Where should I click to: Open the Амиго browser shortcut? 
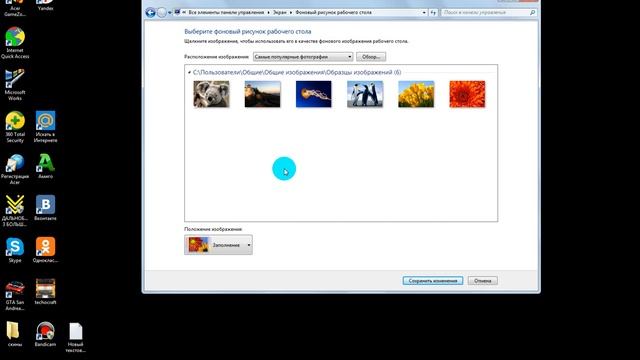coord(45,167)
